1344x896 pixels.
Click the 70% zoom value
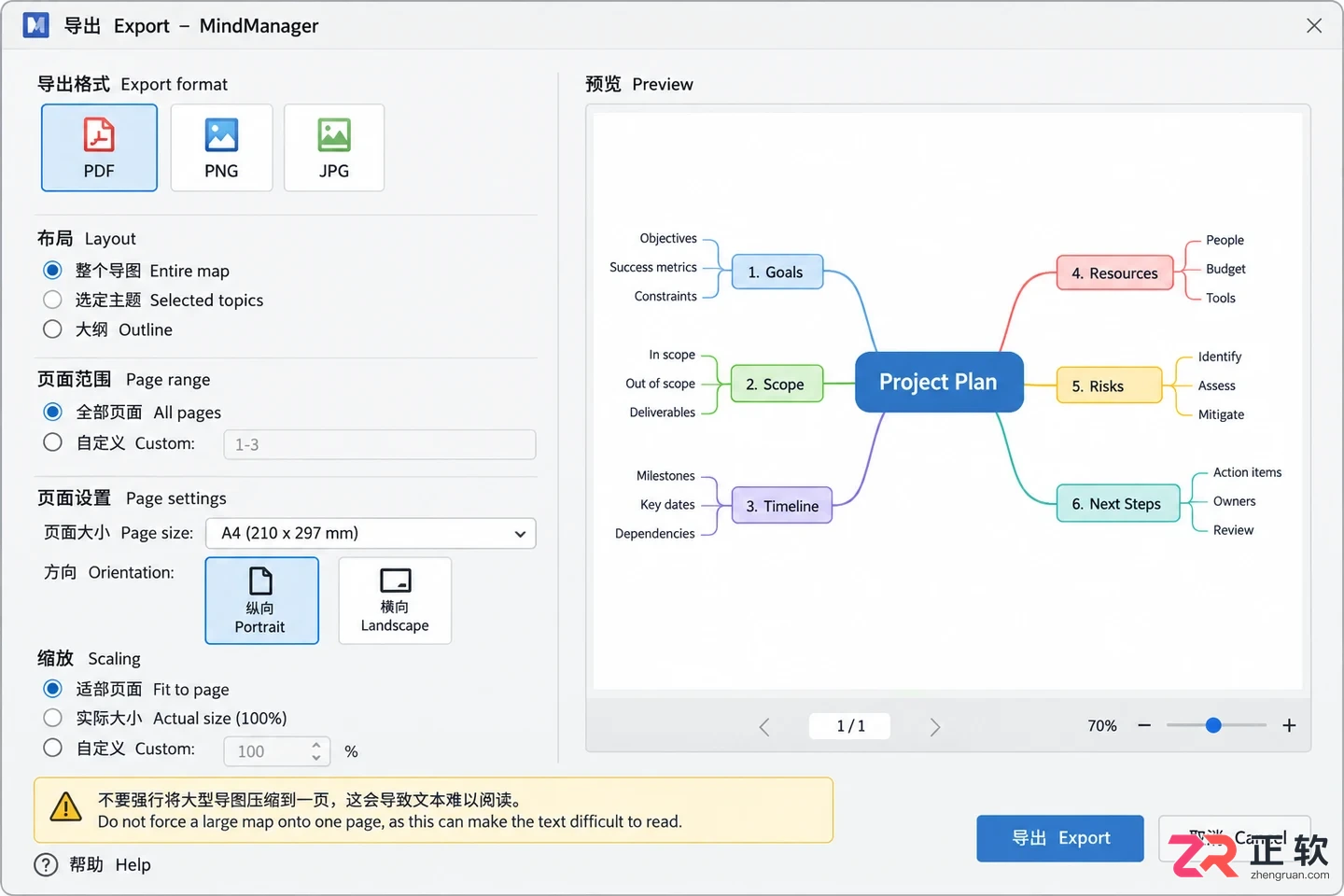tap(1102, 725)
